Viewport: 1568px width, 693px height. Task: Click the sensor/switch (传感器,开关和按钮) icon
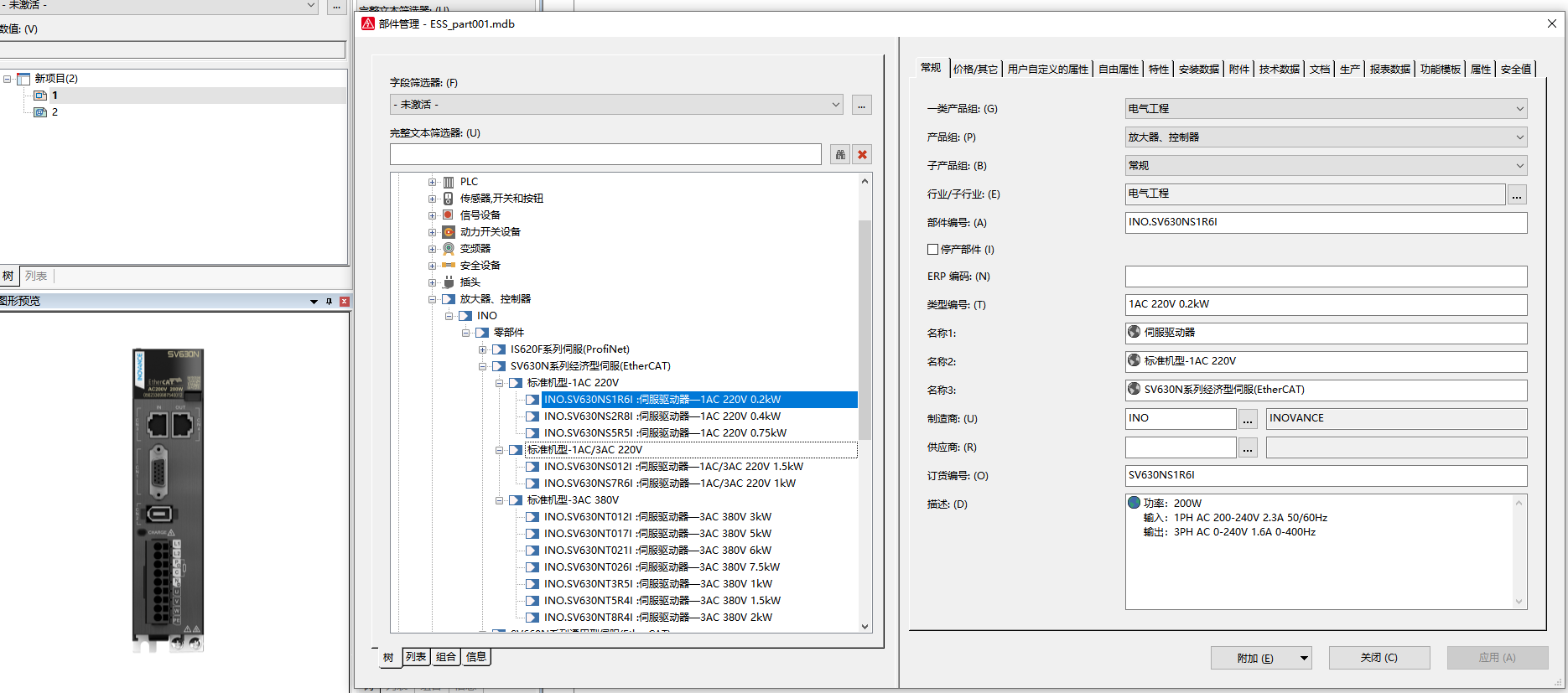[449, 199]
